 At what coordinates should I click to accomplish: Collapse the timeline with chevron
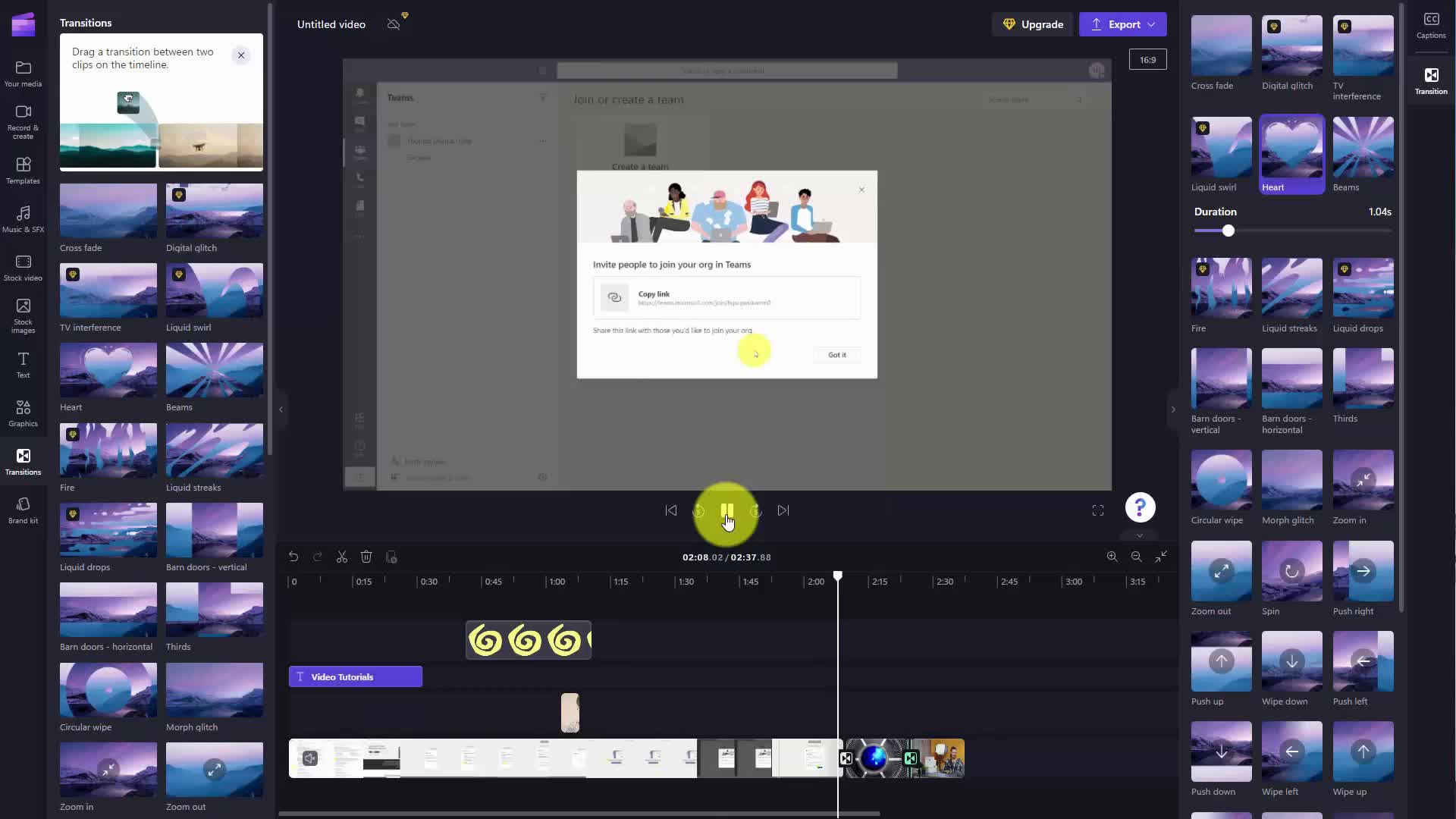coord(1139,535)
